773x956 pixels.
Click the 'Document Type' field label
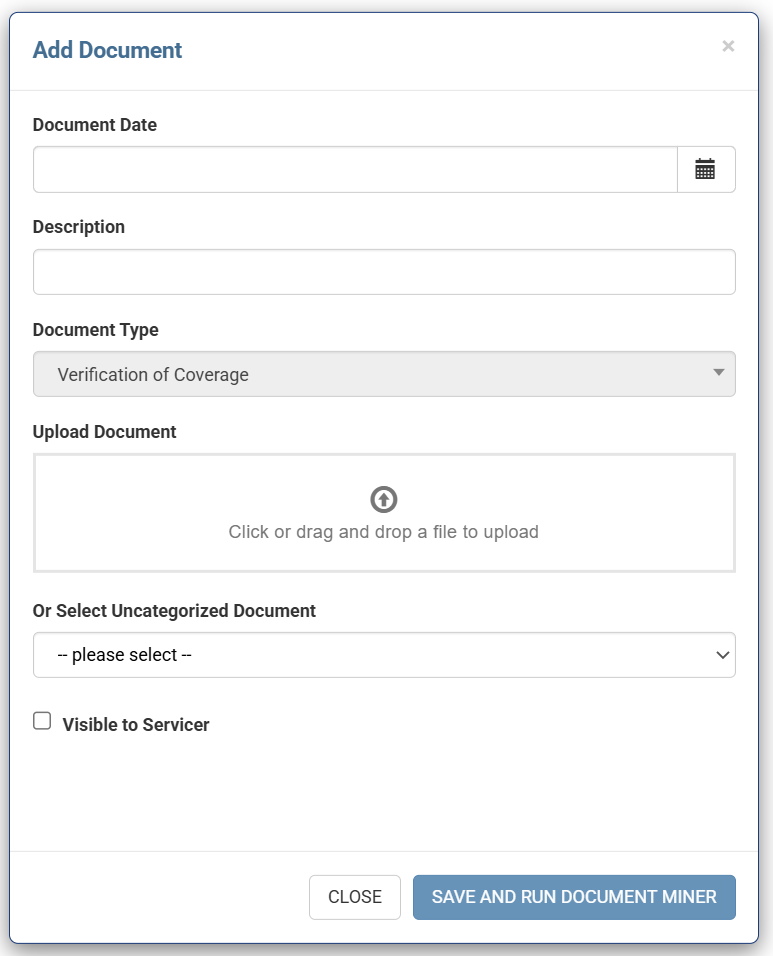point(96,330)
